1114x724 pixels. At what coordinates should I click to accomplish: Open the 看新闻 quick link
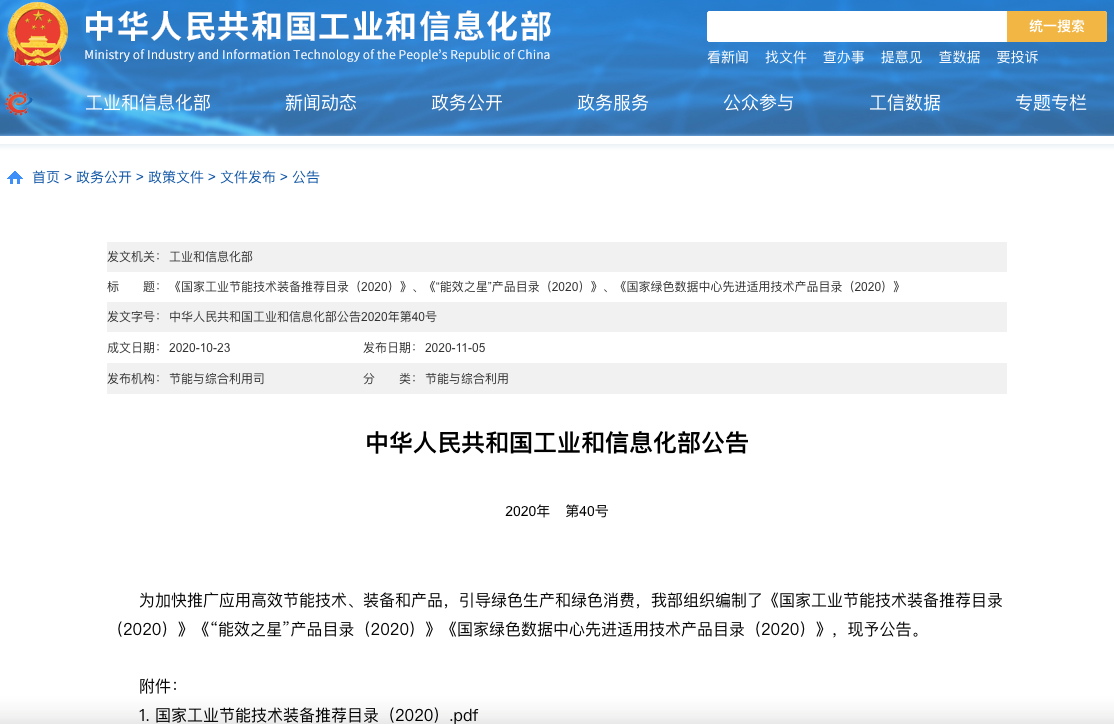[727, 57]
